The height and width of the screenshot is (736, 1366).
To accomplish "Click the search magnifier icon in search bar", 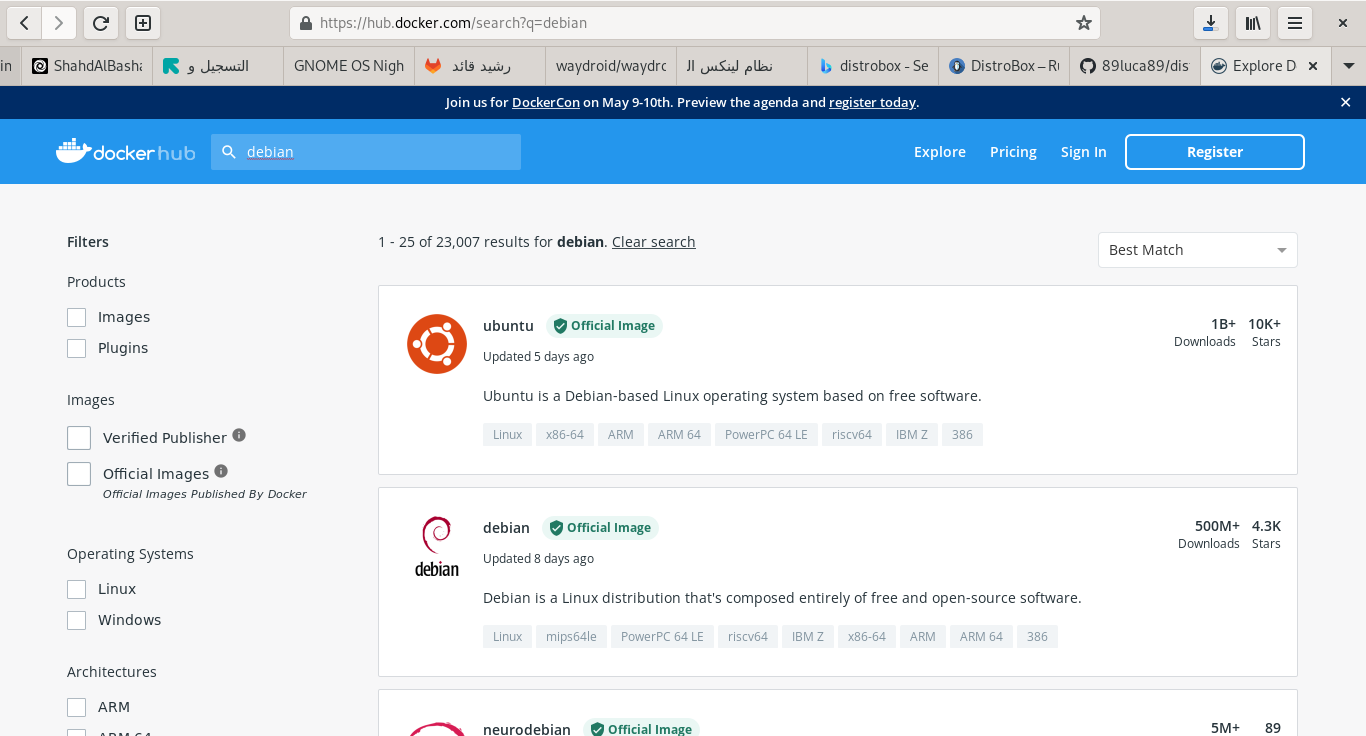I will pyautogui.click(x=229, y=151).
